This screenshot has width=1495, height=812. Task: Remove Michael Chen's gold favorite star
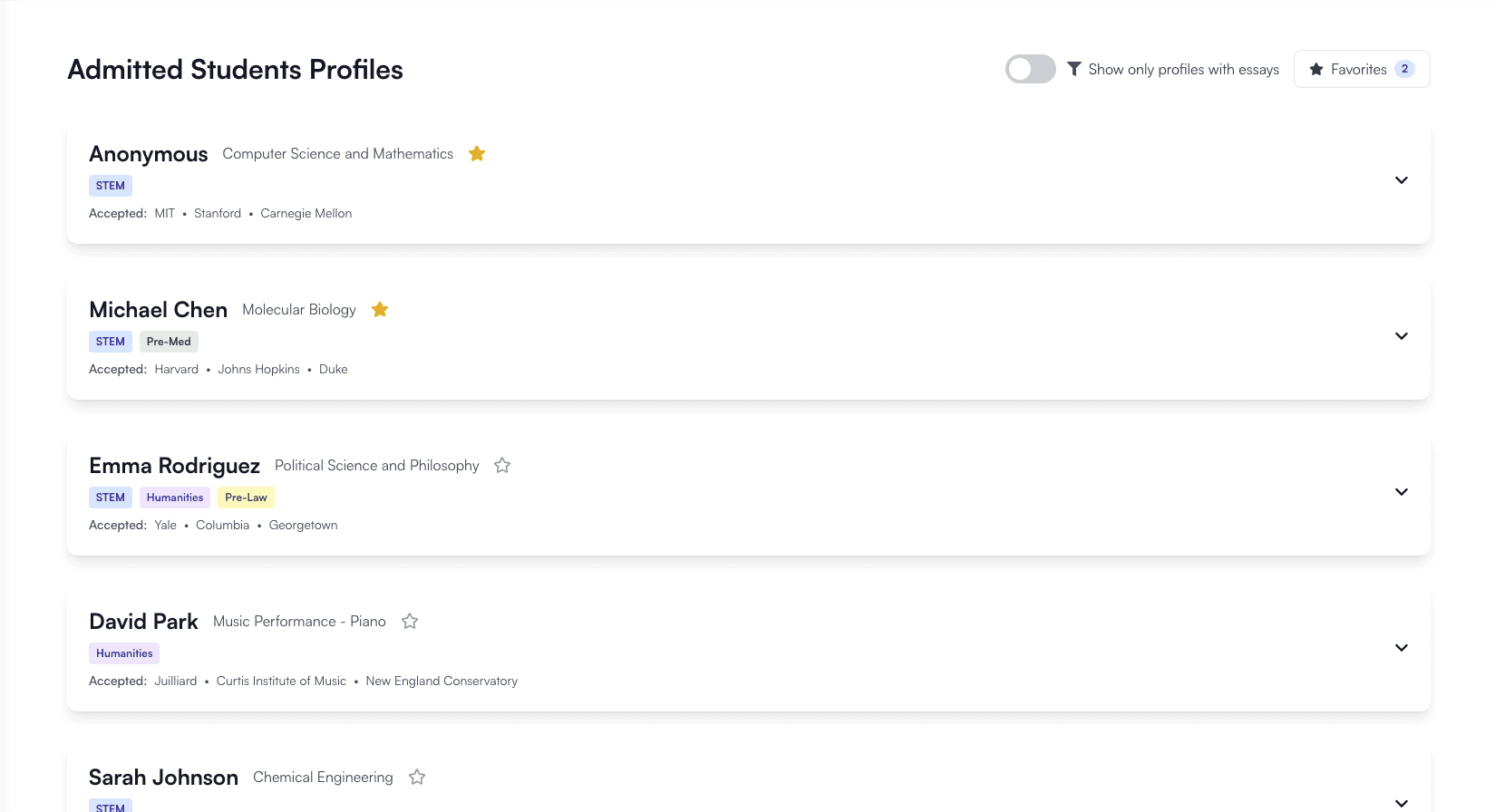[380, 310]
